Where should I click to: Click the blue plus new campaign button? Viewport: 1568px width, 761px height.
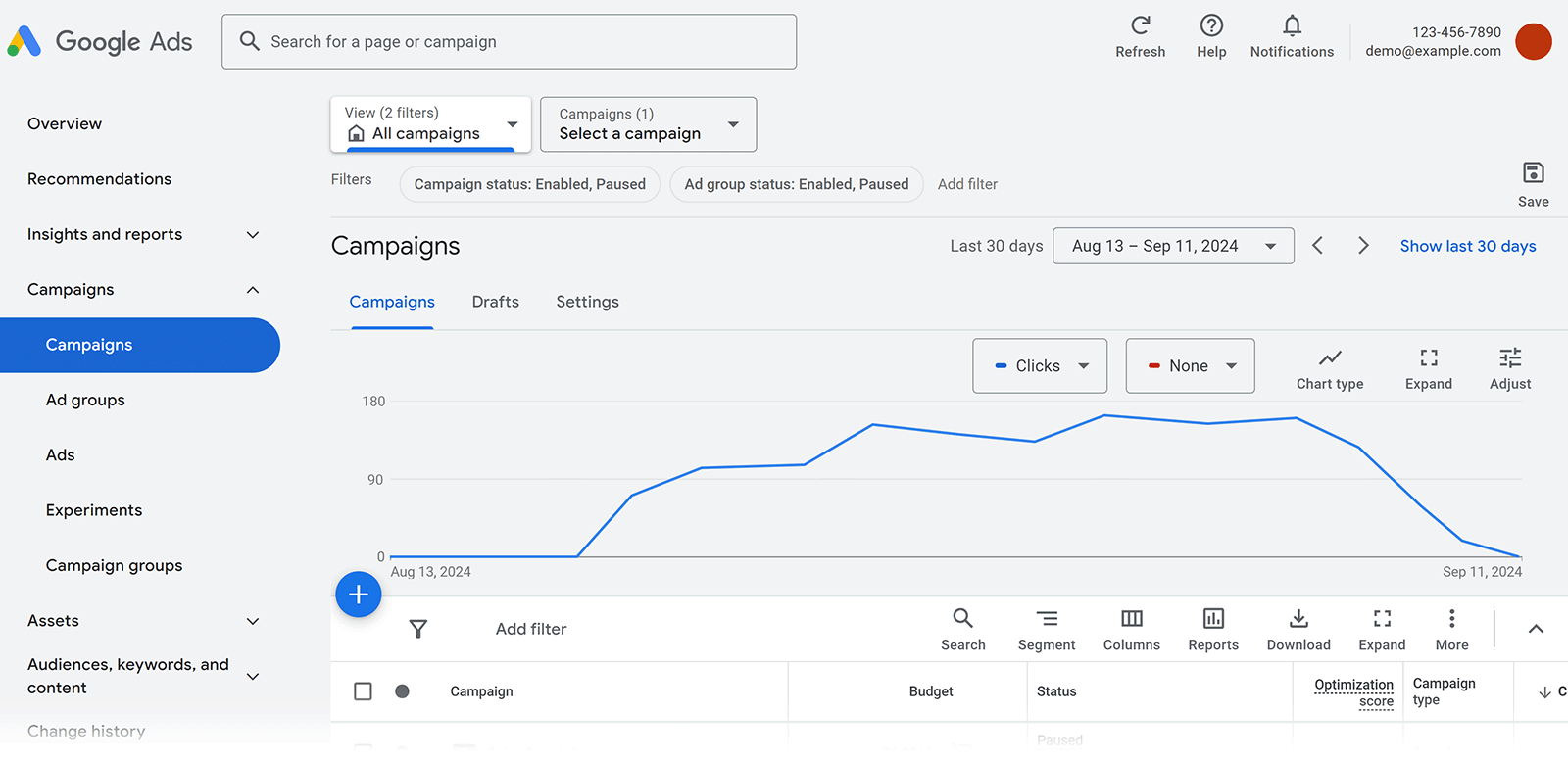pos(359,595)
